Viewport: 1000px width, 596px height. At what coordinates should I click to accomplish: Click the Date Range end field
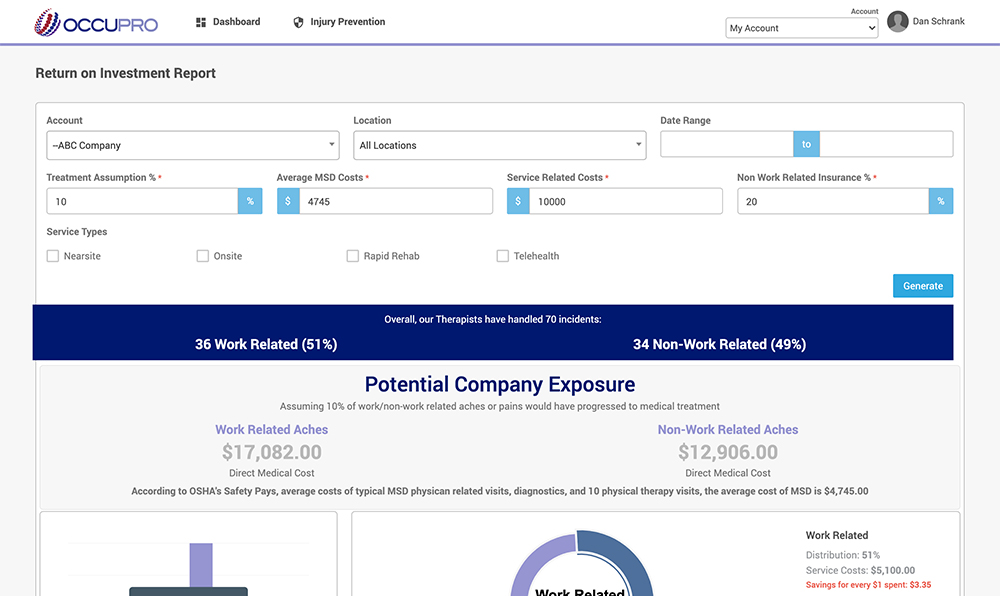(x=886, y=144)
